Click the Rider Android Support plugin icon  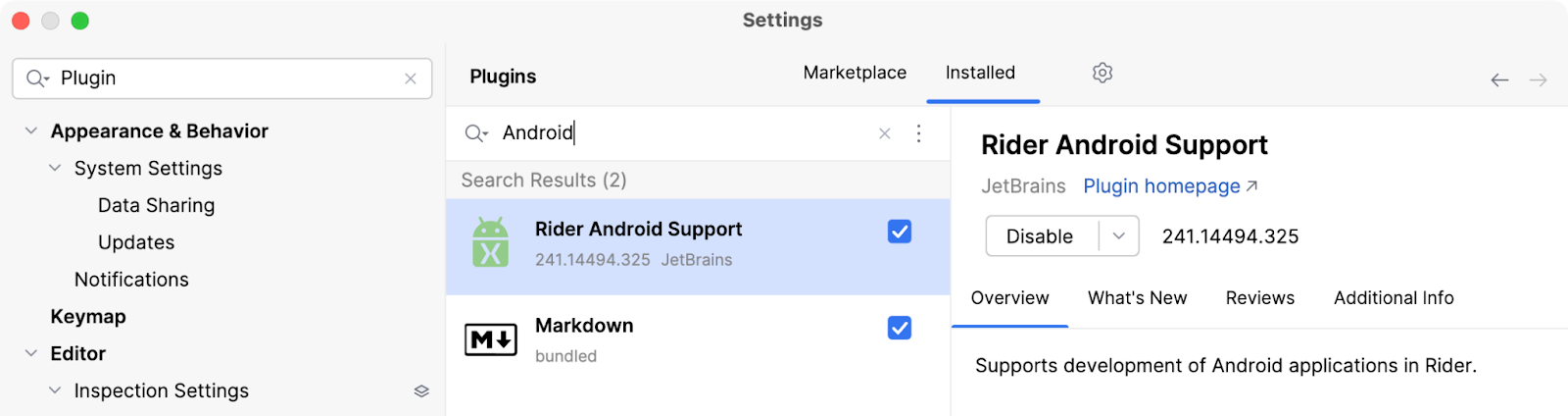coord(490,242)
